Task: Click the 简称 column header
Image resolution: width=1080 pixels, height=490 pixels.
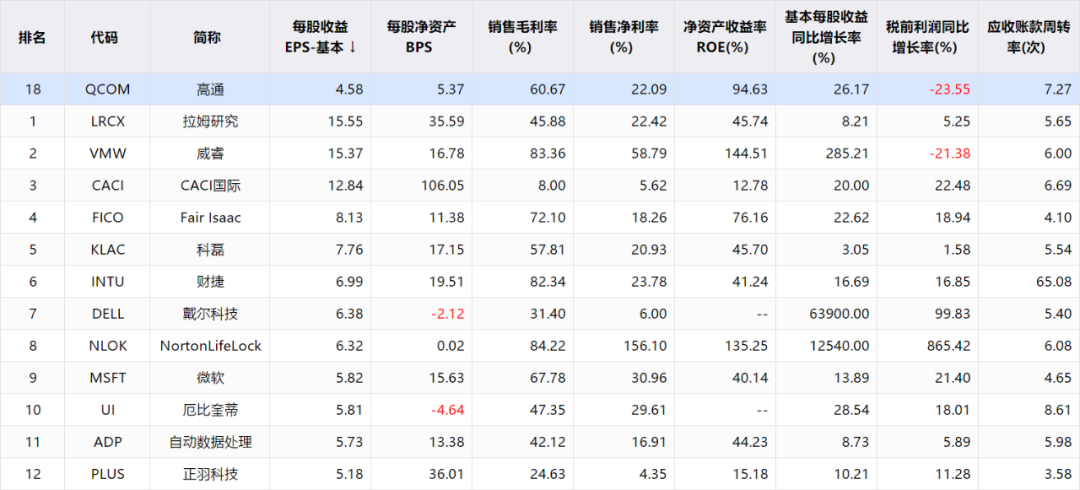Action: click(207, 37)
